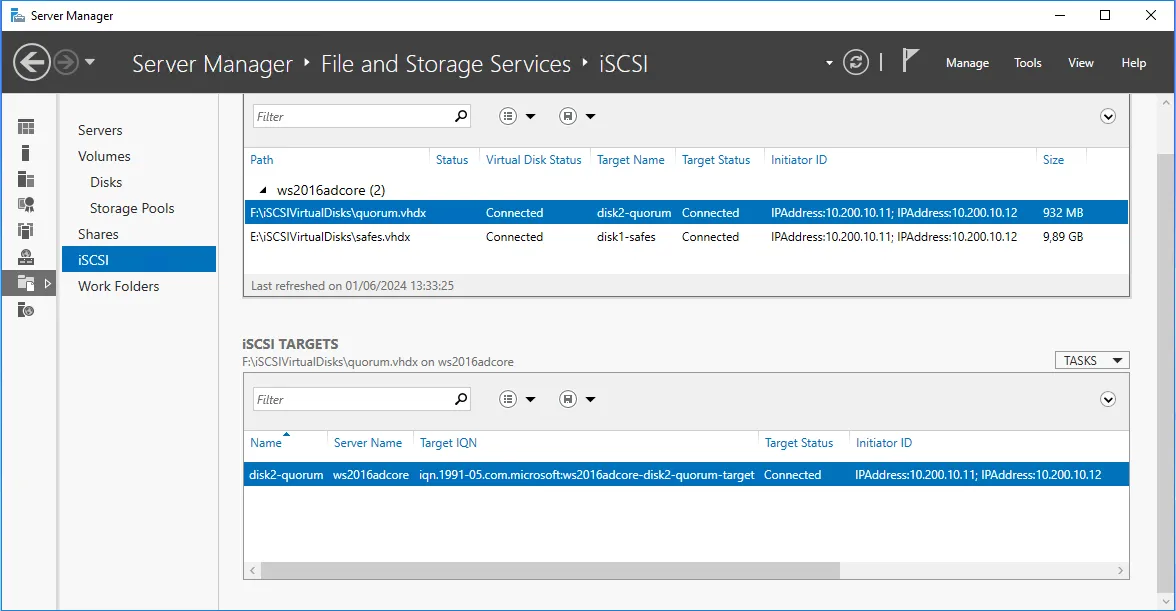Select the Local Server sidebar icon
This screenshot has width=1176, height=611.
click(x=26, y=153)
